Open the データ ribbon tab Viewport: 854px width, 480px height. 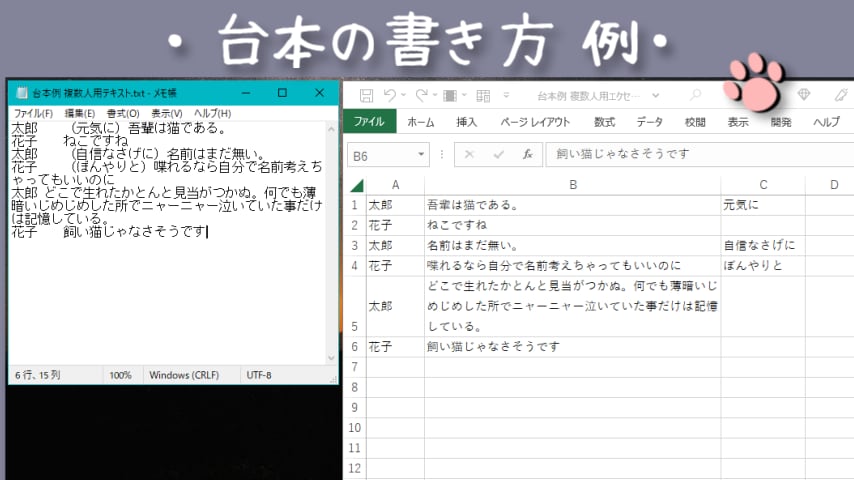[650, 122]
